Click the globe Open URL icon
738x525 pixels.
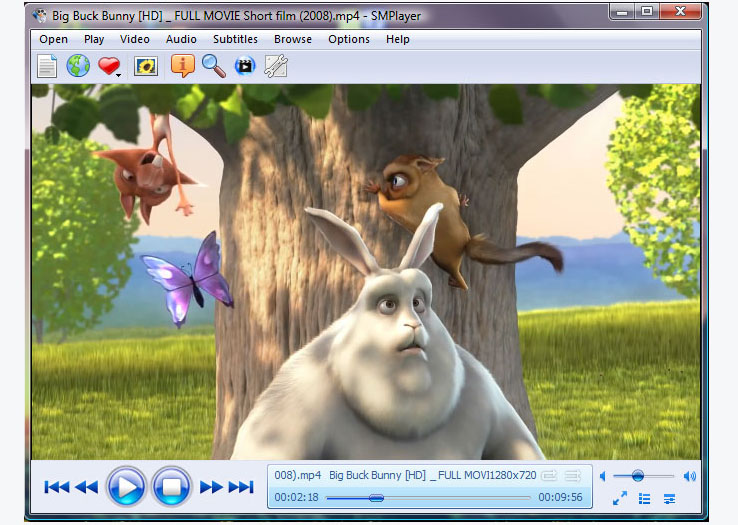click(78, 66)
